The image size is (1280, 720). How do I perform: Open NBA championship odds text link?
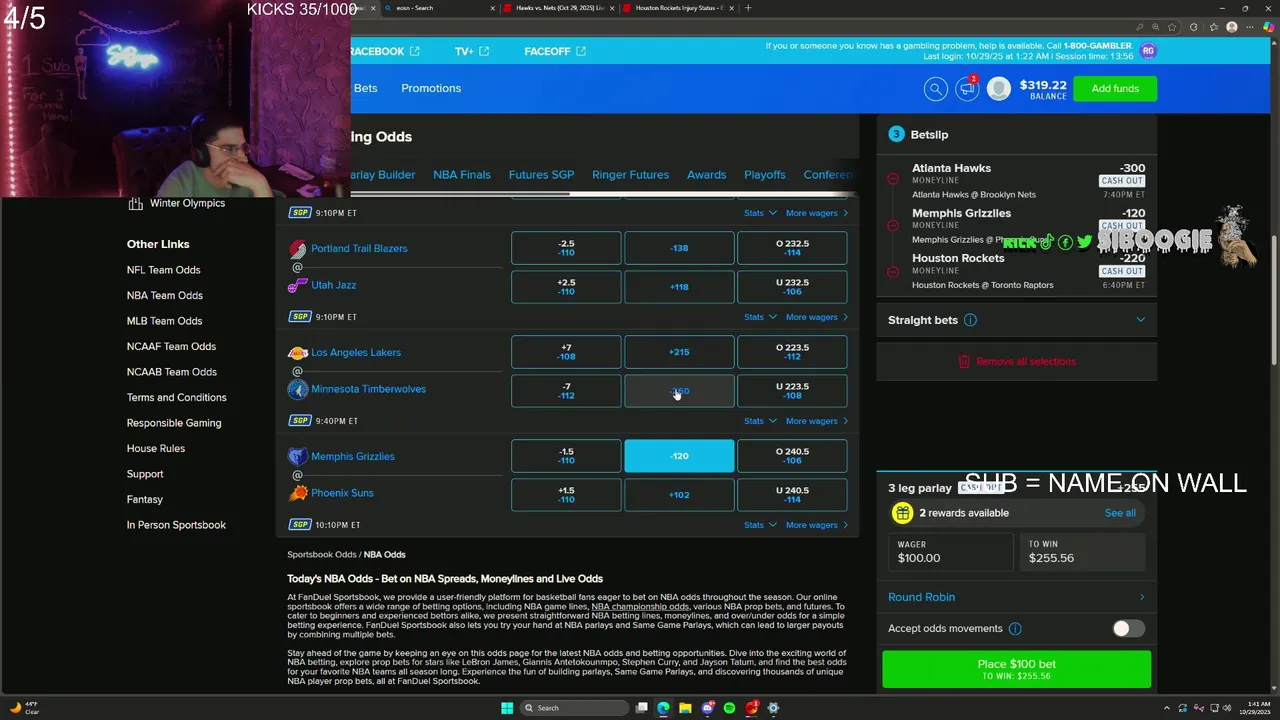pyautogui.click(x=640, y=607)
